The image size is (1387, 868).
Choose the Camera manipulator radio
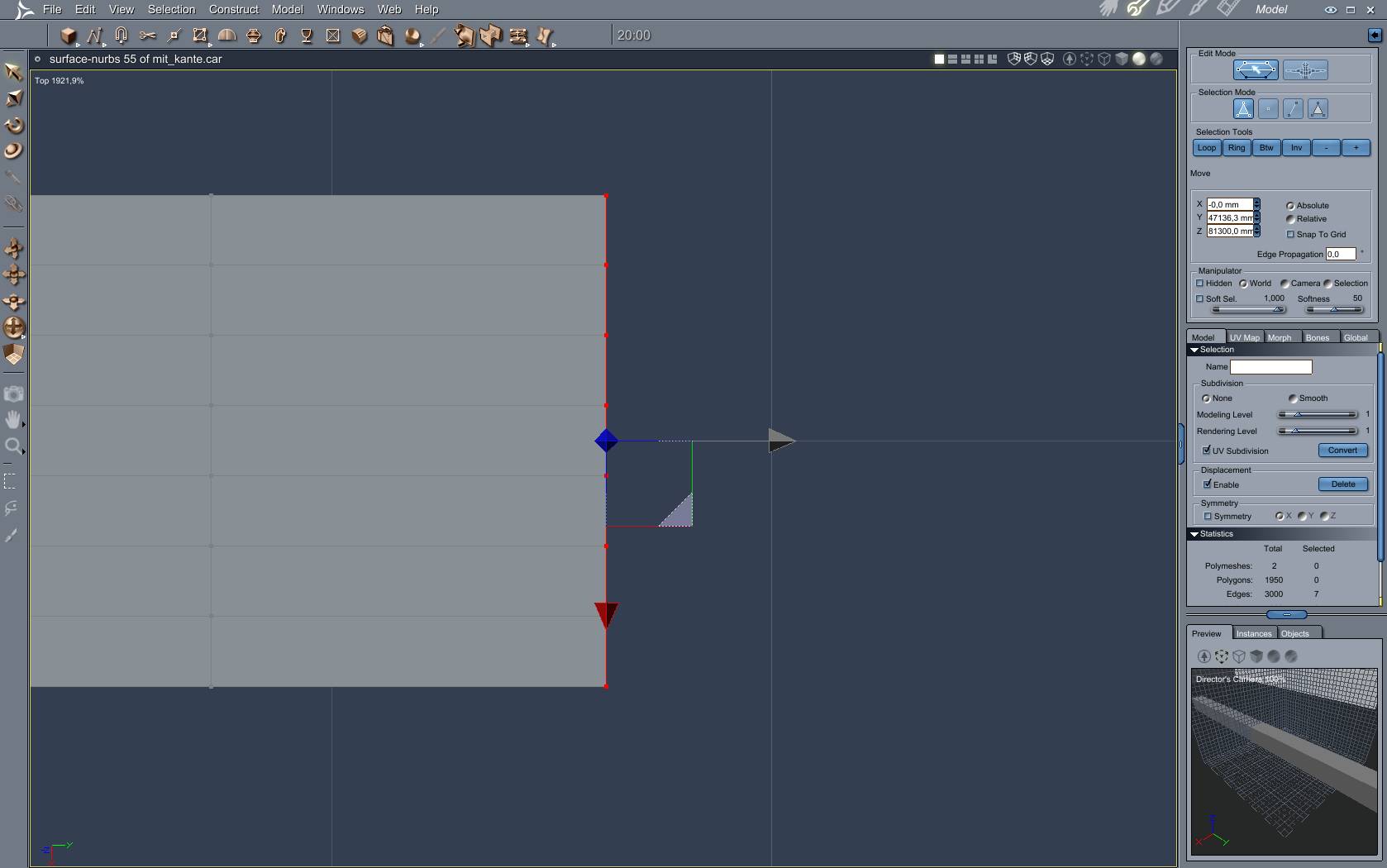click(1285, 284)
